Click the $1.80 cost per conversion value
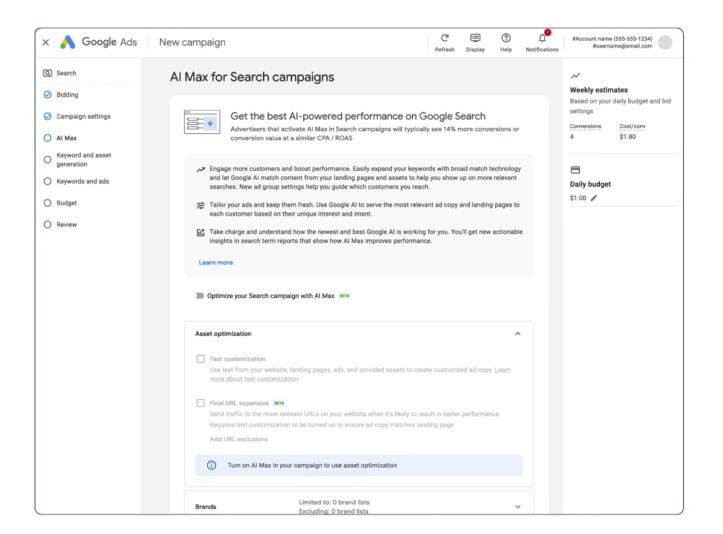Image resolution: width=723 pixels, height=534 pixels. coord(628,136)
